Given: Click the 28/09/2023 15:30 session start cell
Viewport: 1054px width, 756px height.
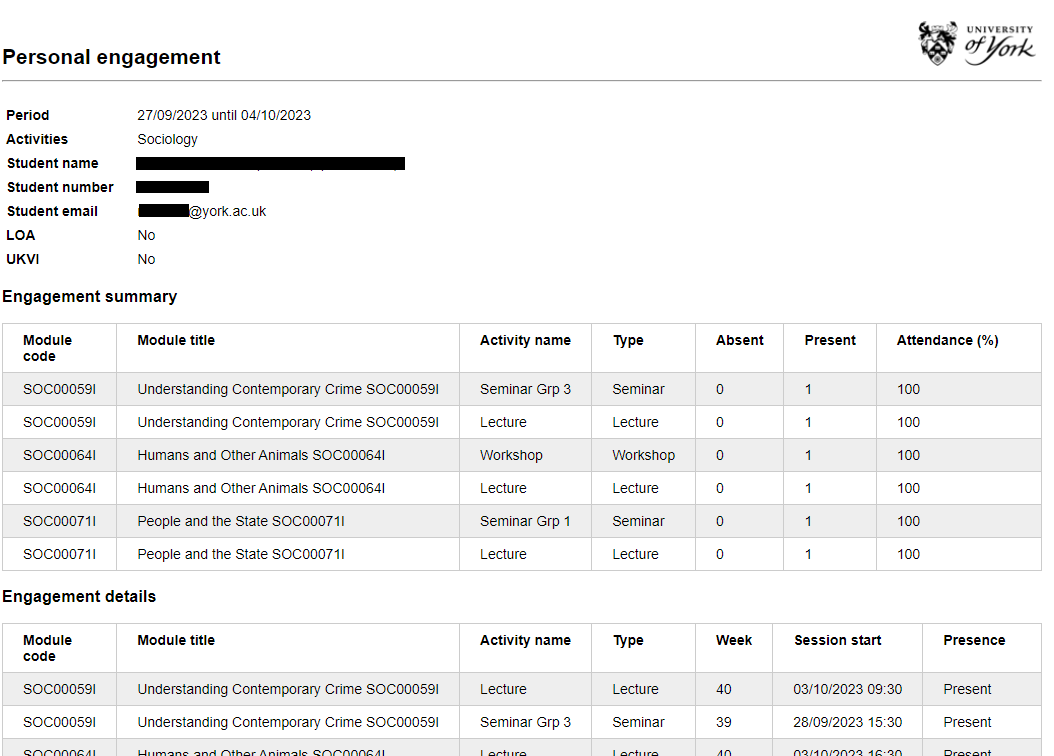Looking at the screenshot, I should pos(848,722).
